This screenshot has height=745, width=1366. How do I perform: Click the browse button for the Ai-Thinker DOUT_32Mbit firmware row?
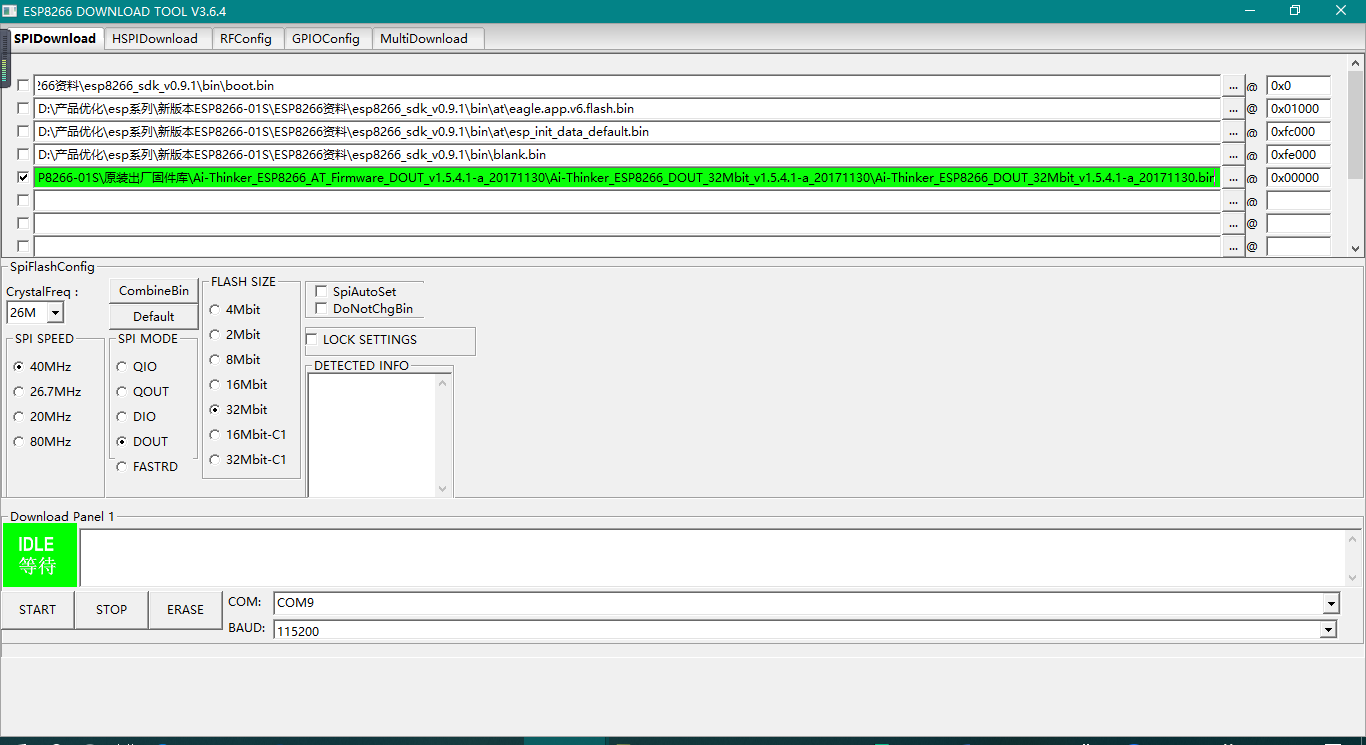pos(1233,178)
